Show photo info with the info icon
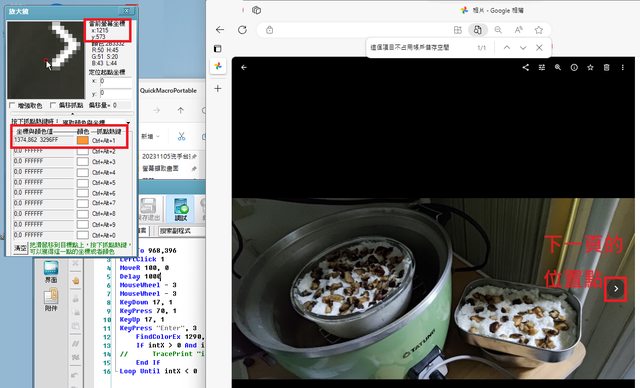This screenshot has height=388, width=640. click(x=574, y=68)
